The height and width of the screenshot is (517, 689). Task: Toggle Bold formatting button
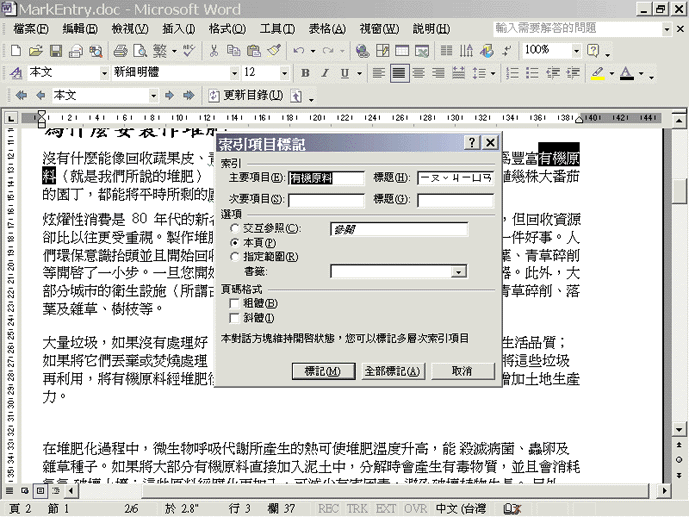click(305, 73)
